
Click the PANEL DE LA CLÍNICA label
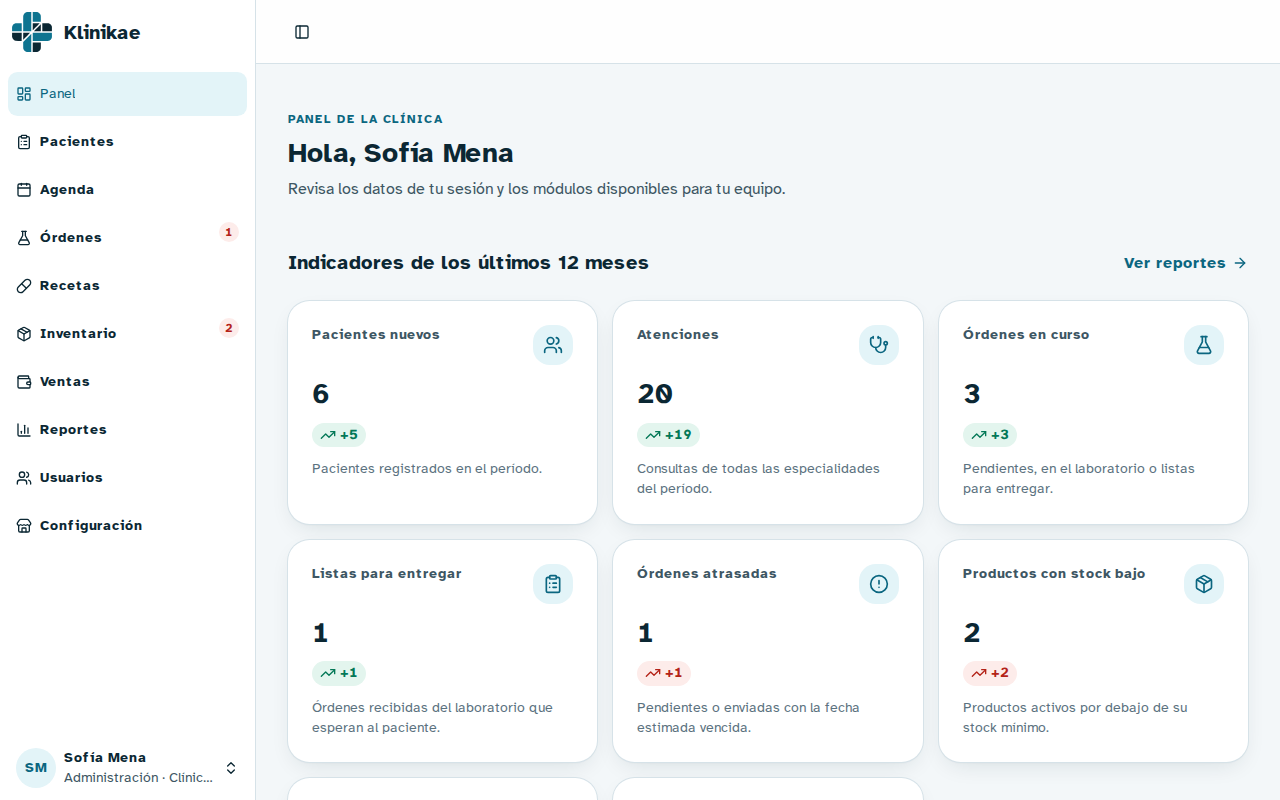365,119
